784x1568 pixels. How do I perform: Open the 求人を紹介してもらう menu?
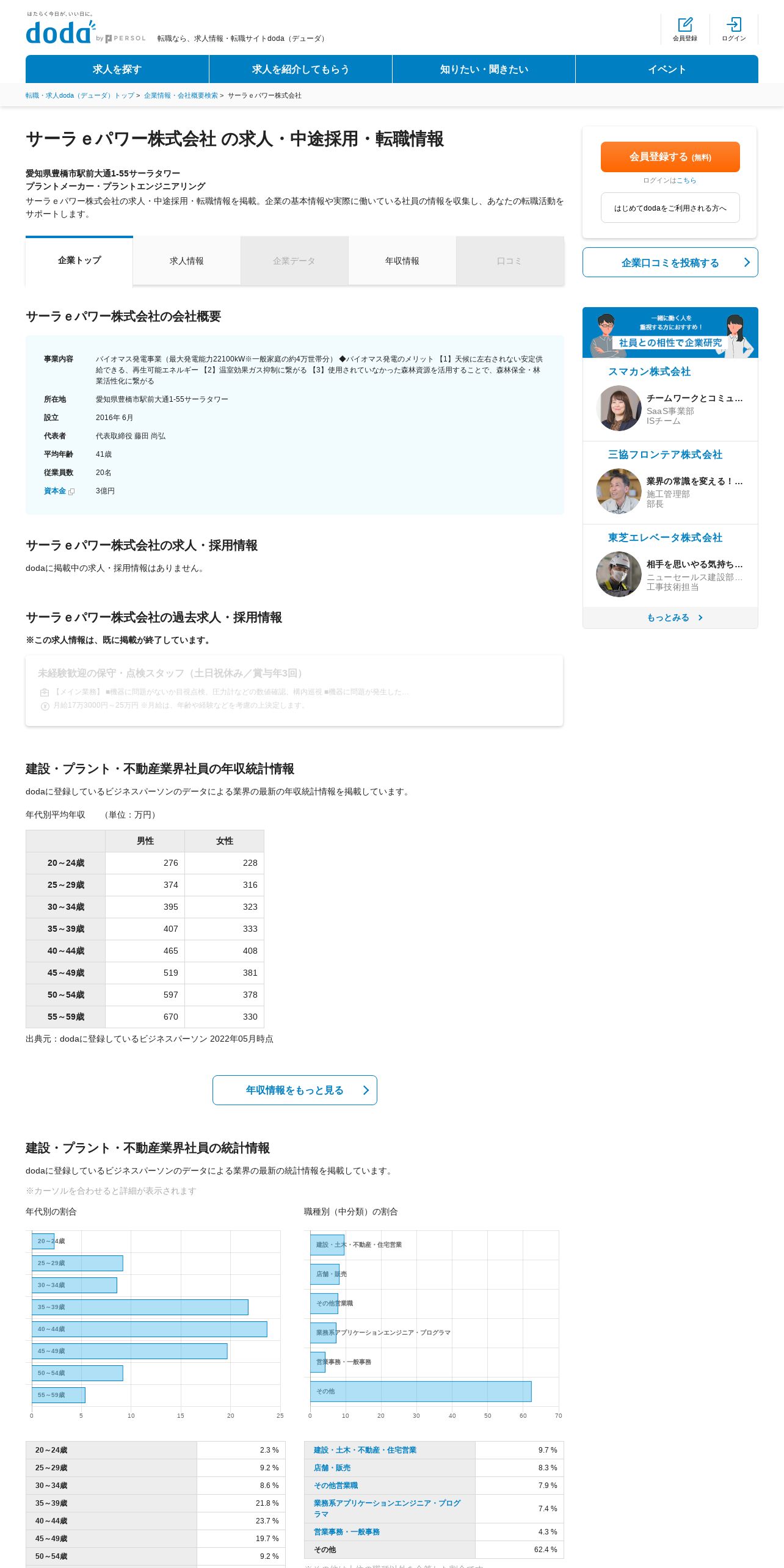[x=300, y=69]
